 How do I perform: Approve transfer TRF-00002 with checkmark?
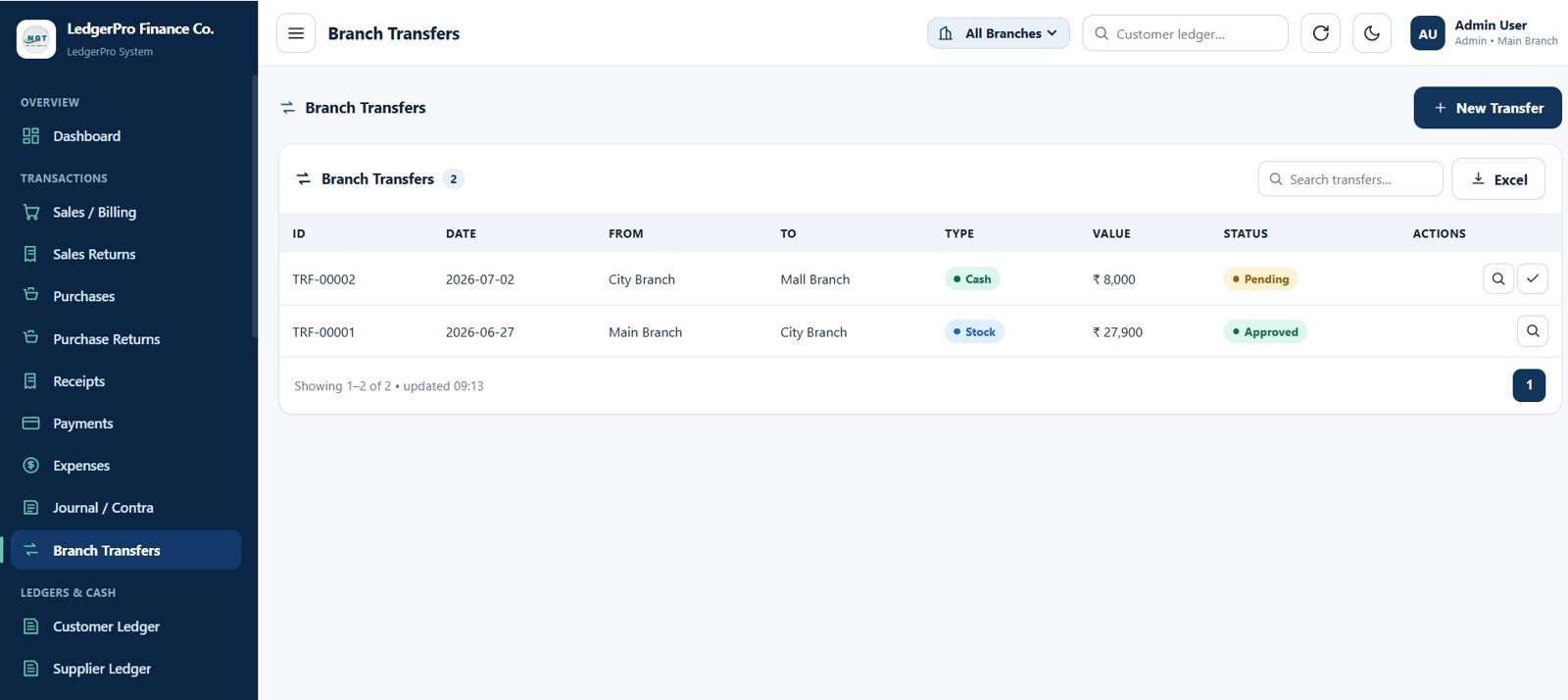[1532, 278]
